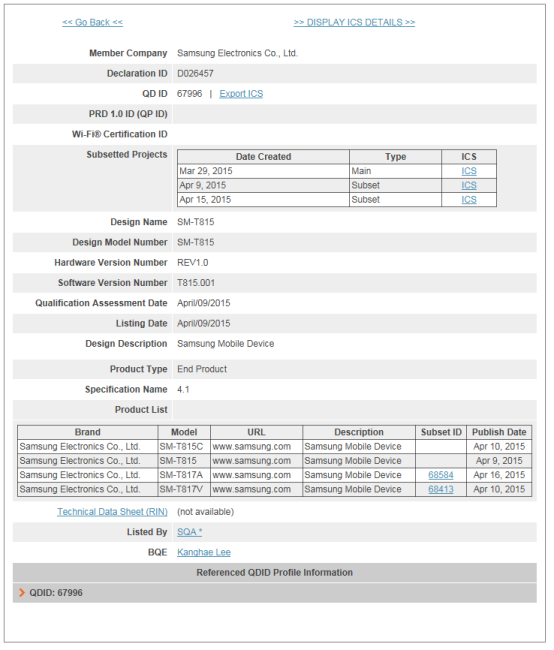
Task: Click the URL column header
Action: (256, 432)
